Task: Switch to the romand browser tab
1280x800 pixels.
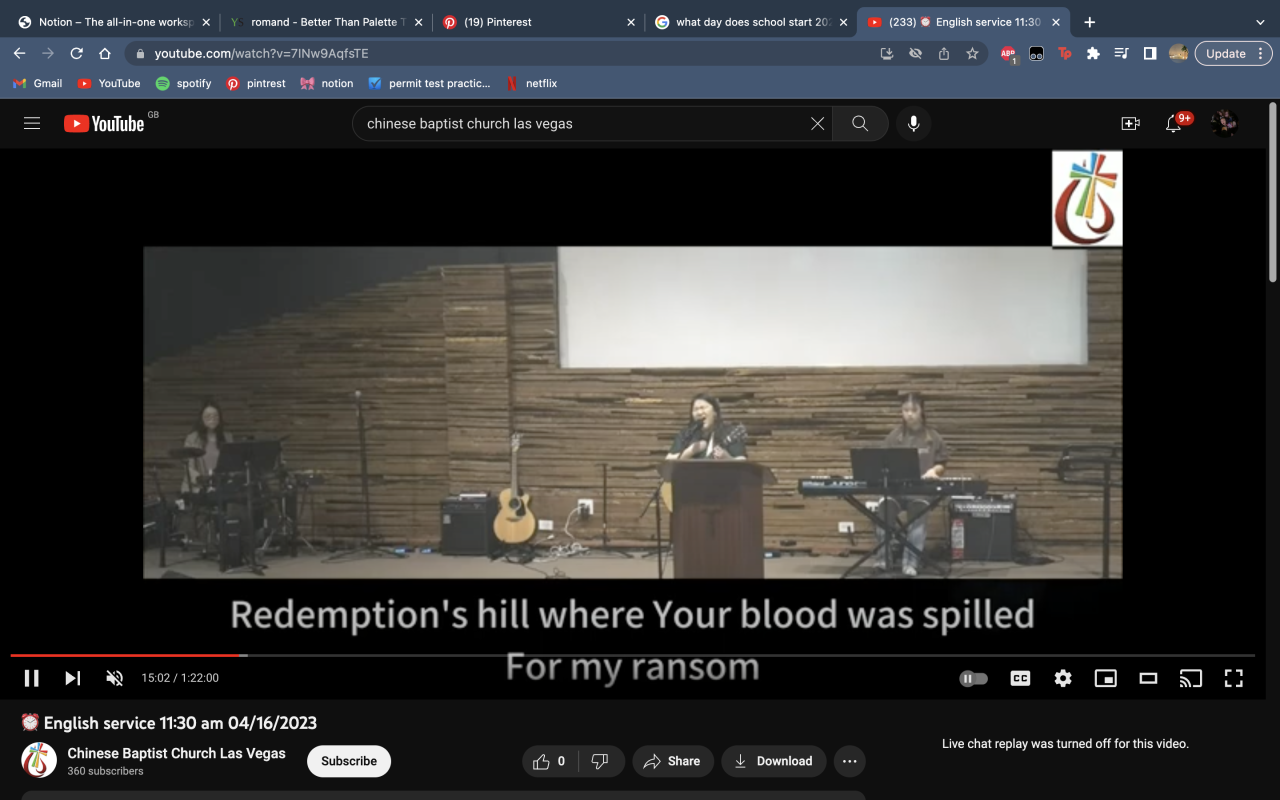Action: (327, 22)
